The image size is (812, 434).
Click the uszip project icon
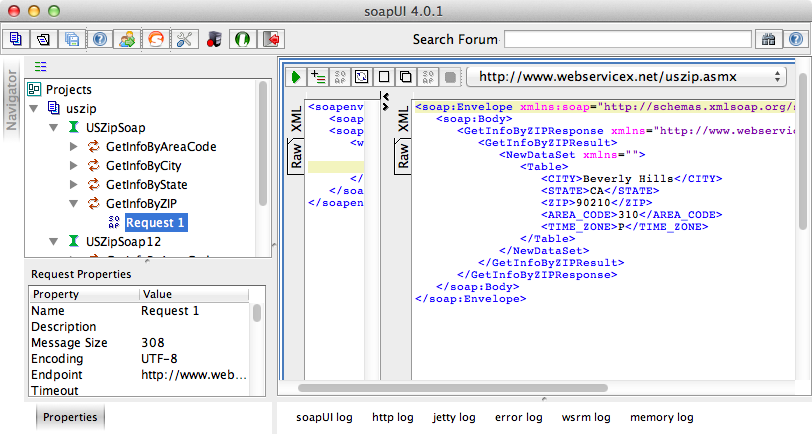coord(54,108)
